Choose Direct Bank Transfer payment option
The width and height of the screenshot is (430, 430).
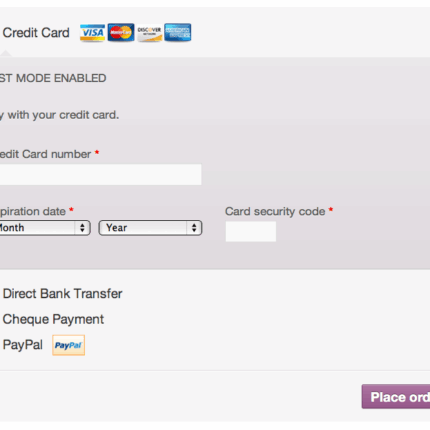[x=62, y=294]
